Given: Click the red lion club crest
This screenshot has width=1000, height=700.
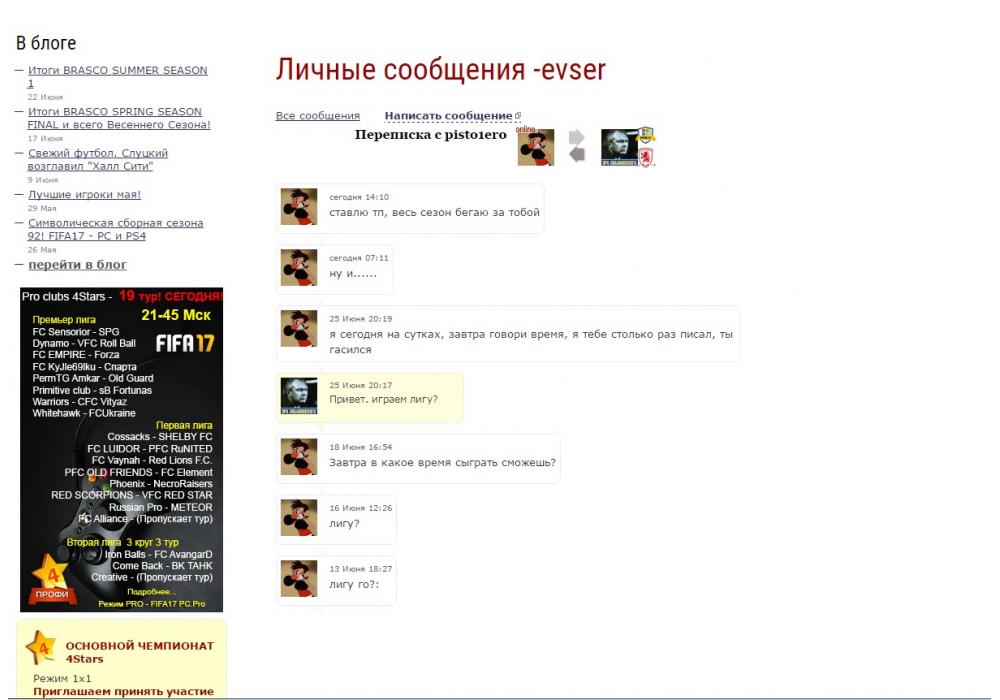Looking at the screenshot, I should coord(647,157).
